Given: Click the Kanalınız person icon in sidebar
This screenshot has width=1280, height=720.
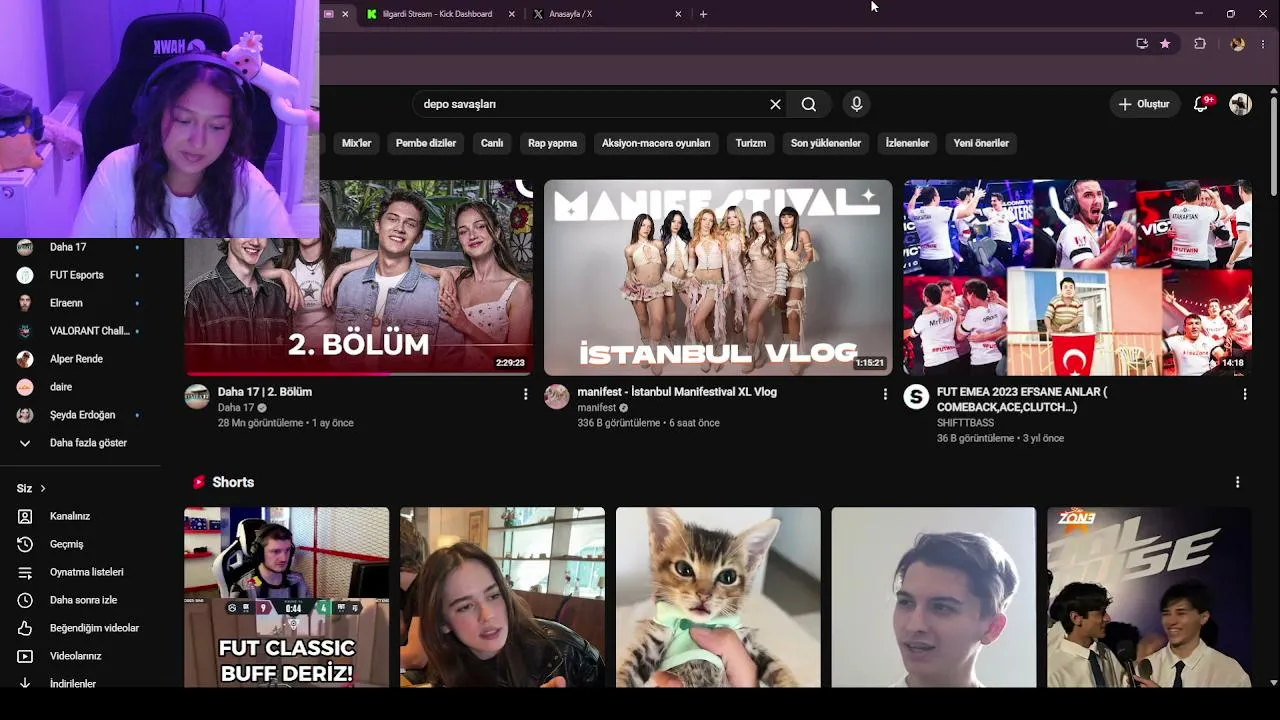Looking at the screenshot, I should [x=25, y=516].
